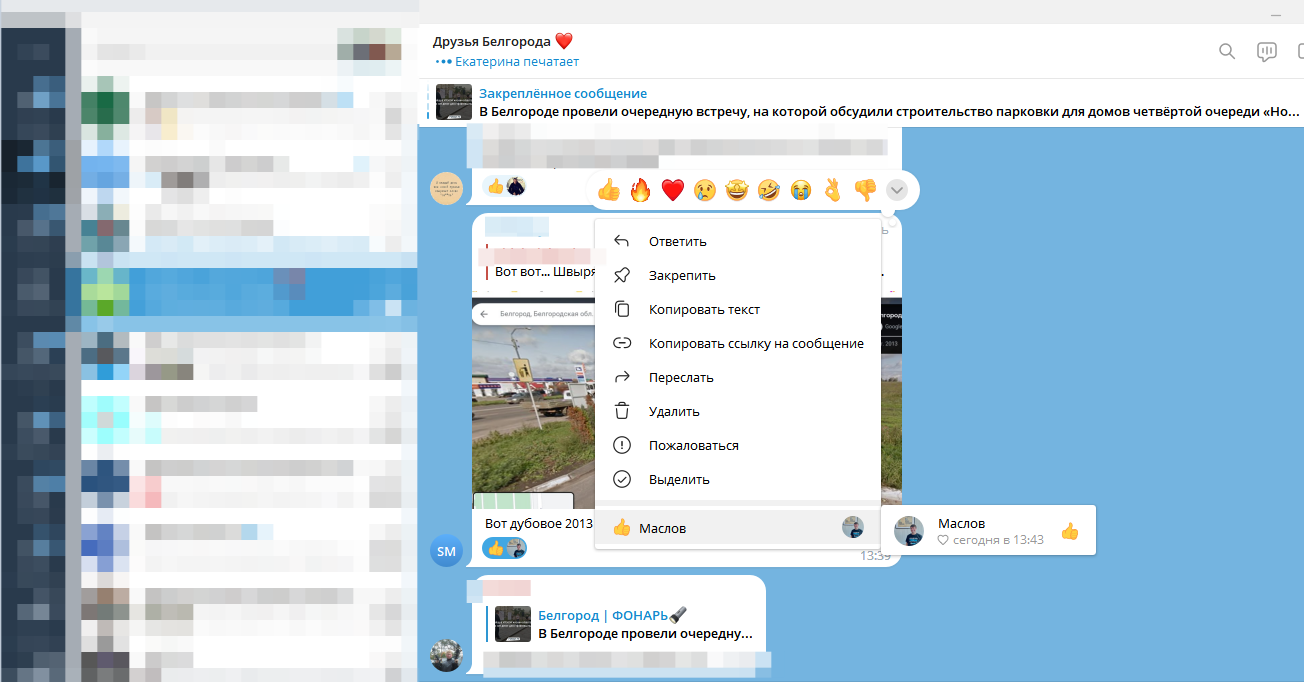
Task: Toggle message selection with Выделить
Action: coord(678,479)
